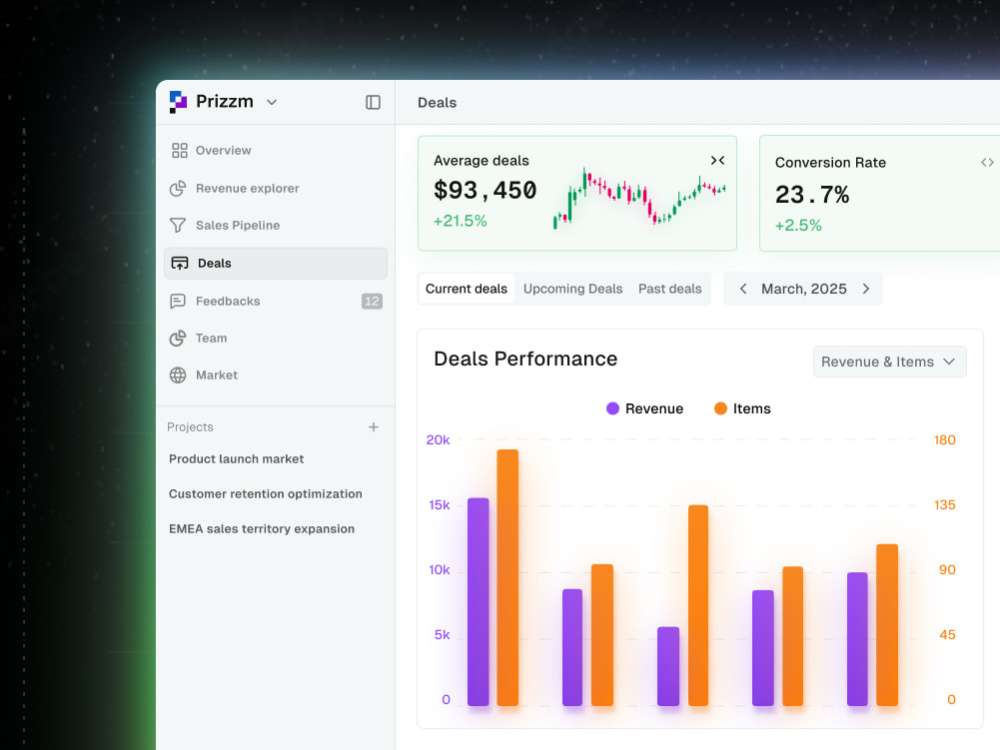The height and width of the screenshot is (750, 1000).
Task: Click the 23.7% conversion rate value
Action: point(812,195)
